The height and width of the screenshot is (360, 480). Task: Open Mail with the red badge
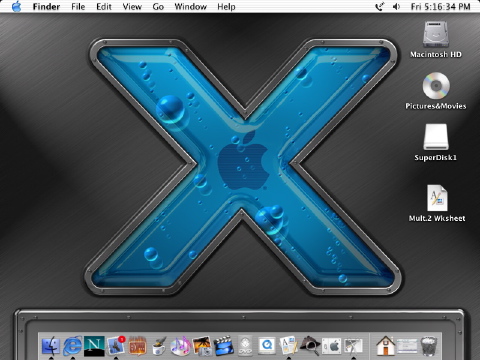point(116,345)
